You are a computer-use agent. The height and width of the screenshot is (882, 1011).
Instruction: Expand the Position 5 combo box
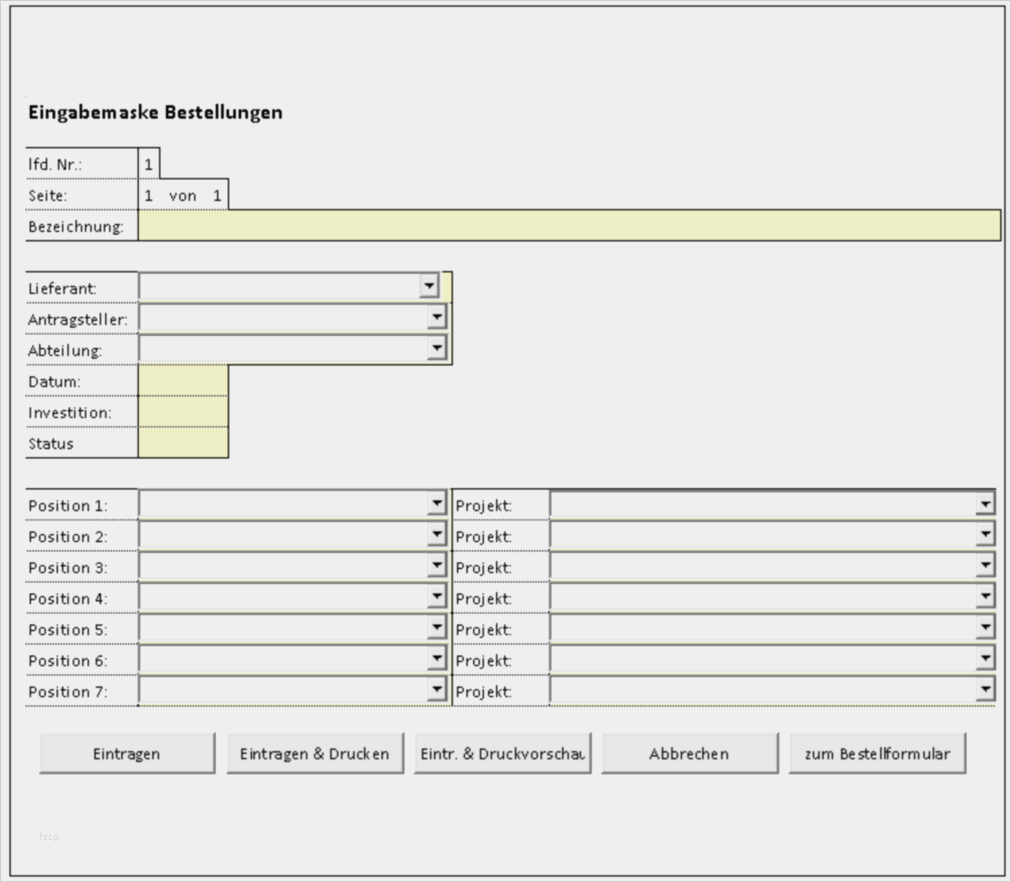coord(437,627)
